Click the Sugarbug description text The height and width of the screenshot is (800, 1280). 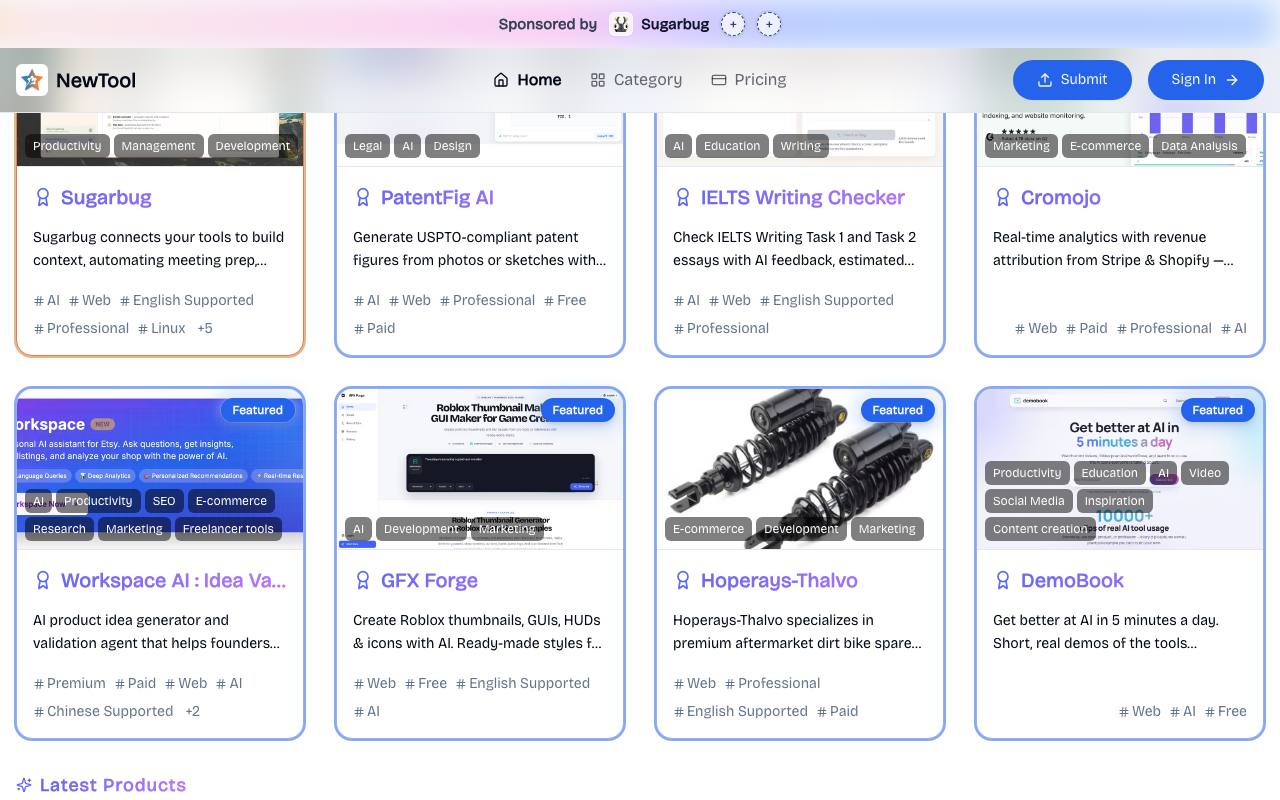pos(159,249)
